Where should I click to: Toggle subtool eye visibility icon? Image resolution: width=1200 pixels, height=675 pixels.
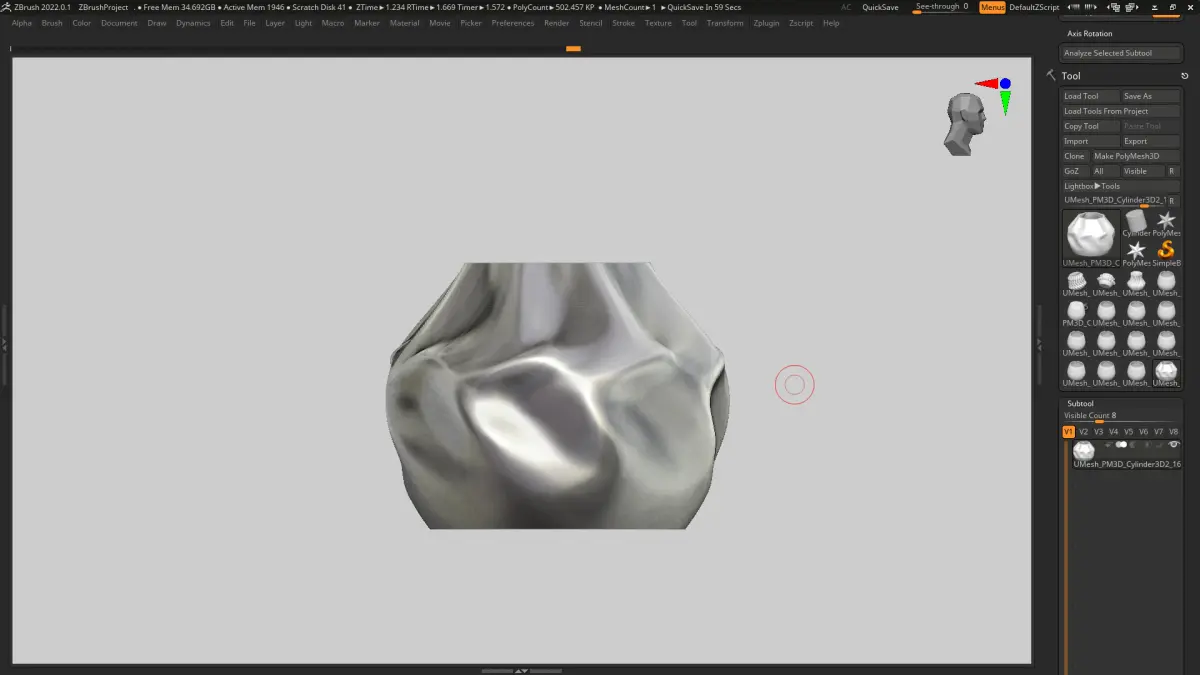pos(1174,444)
